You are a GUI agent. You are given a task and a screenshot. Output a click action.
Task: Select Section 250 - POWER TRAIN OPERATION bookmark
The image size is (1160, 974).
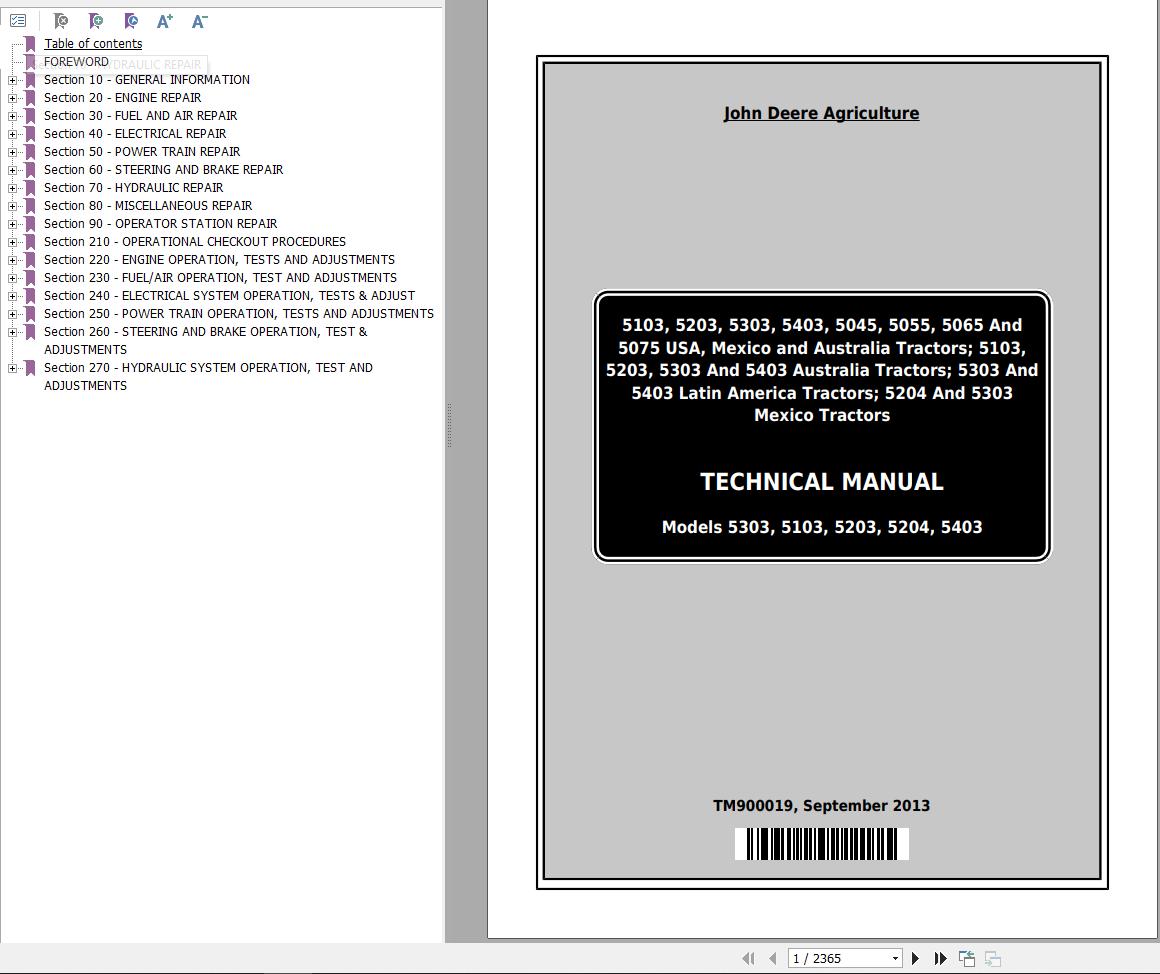click(239, 314)
